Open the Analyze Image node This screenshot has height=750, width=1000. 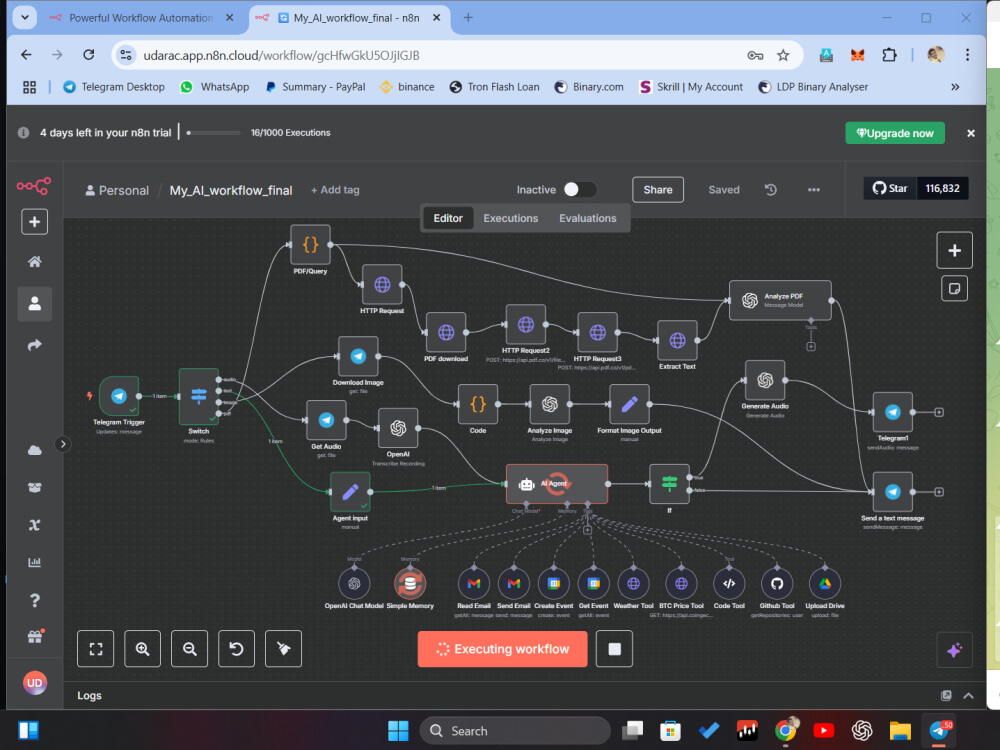coord(550,404)
